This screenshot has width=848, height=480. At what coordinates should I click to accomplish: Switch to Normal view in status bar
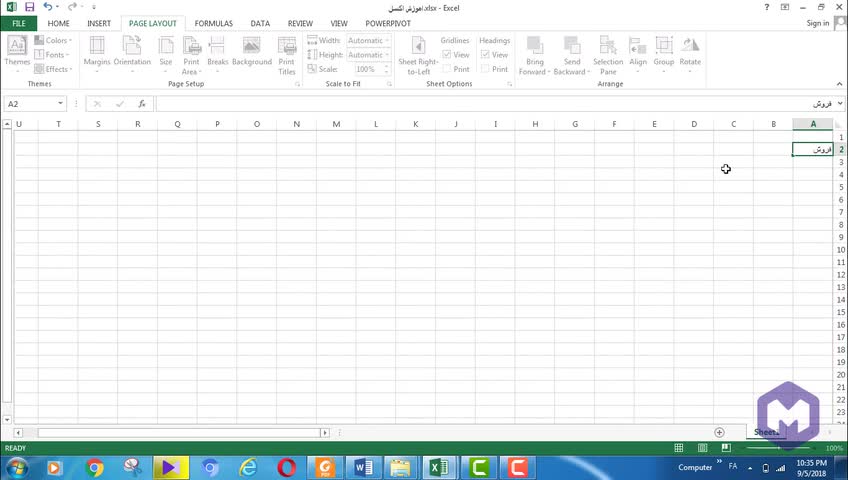[x=679, y=448]
